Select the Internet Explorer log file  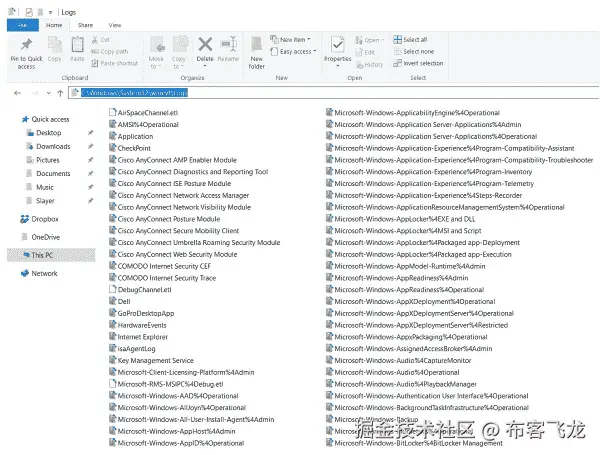pos(139,337)
